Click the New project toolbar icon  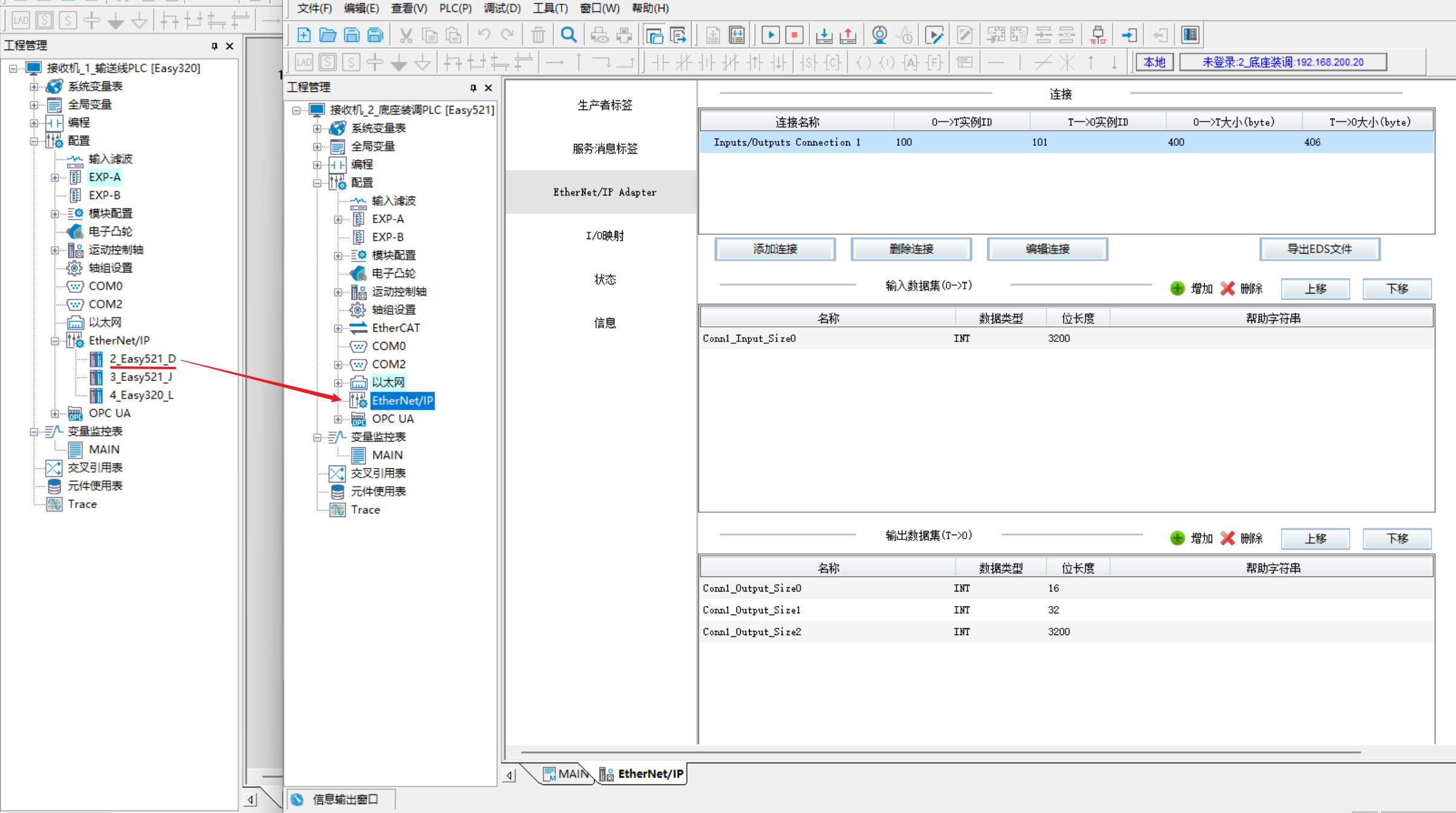[304, 35]
